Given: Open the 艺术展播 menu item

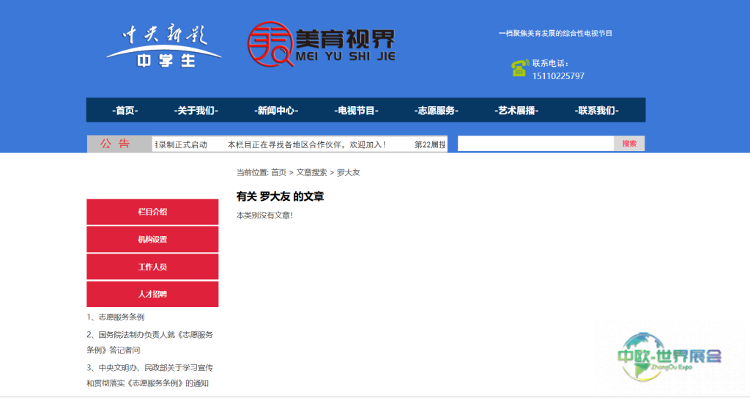Looking at the screenshot, I should click(517, 111).
